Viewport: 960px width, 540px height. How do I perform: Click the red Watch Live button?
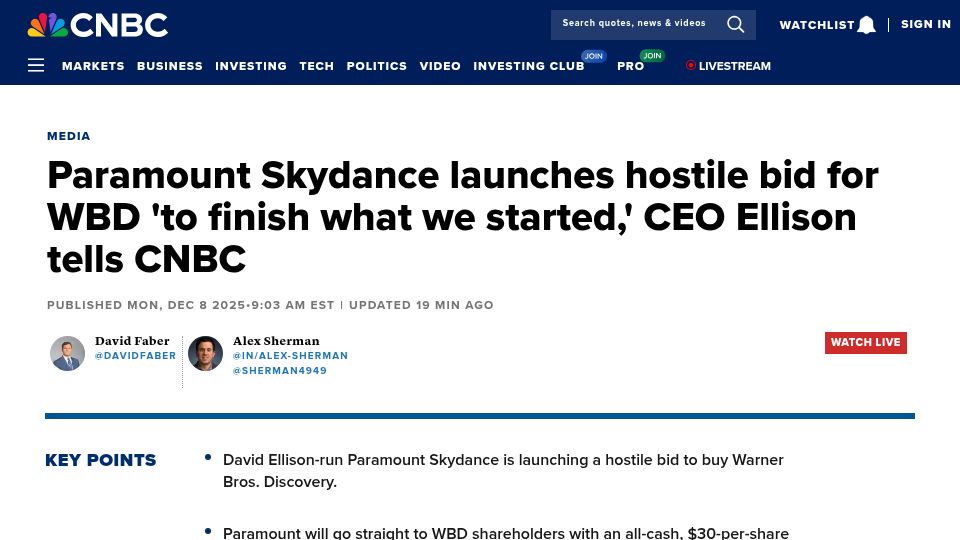[x=866, y=342]
